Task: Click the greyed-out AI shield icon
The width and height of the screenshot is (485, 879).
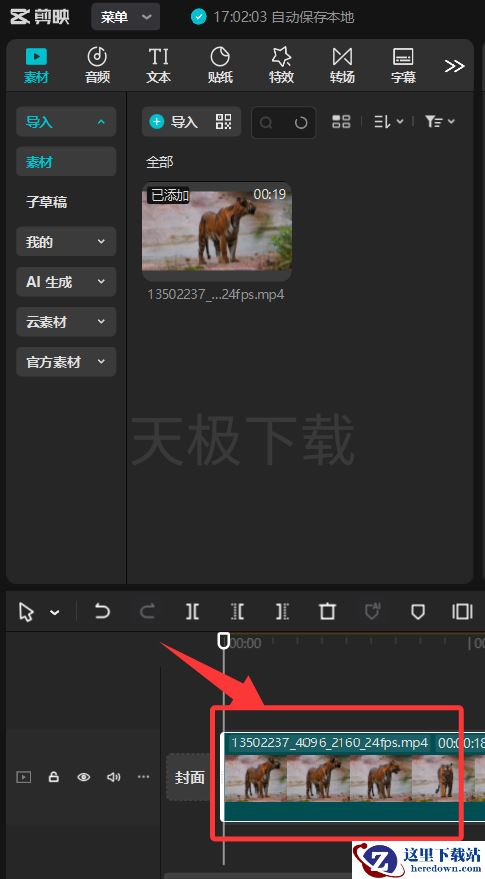Action: point(372,612)
